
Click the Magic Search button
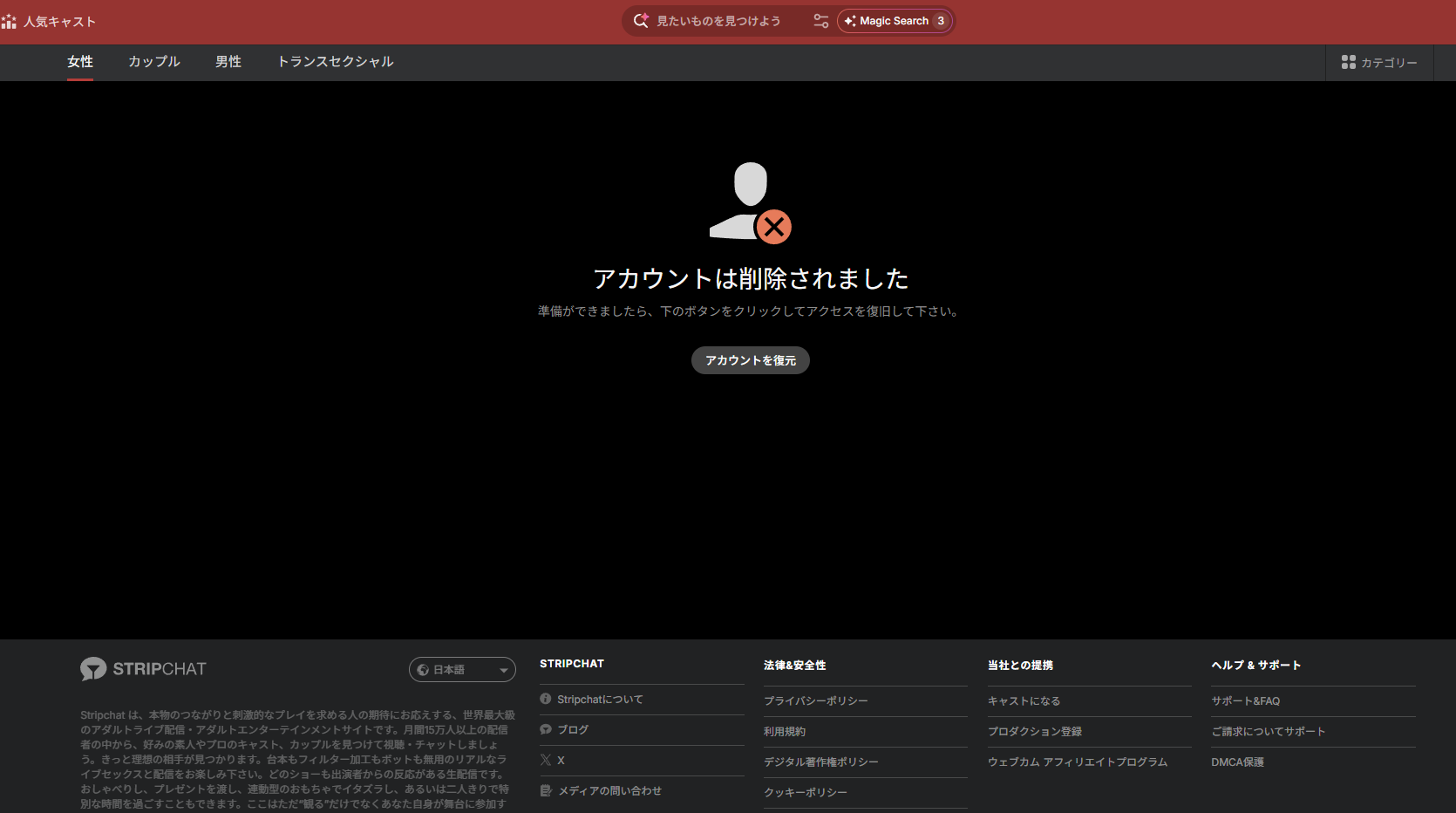(x=895, y=21)
